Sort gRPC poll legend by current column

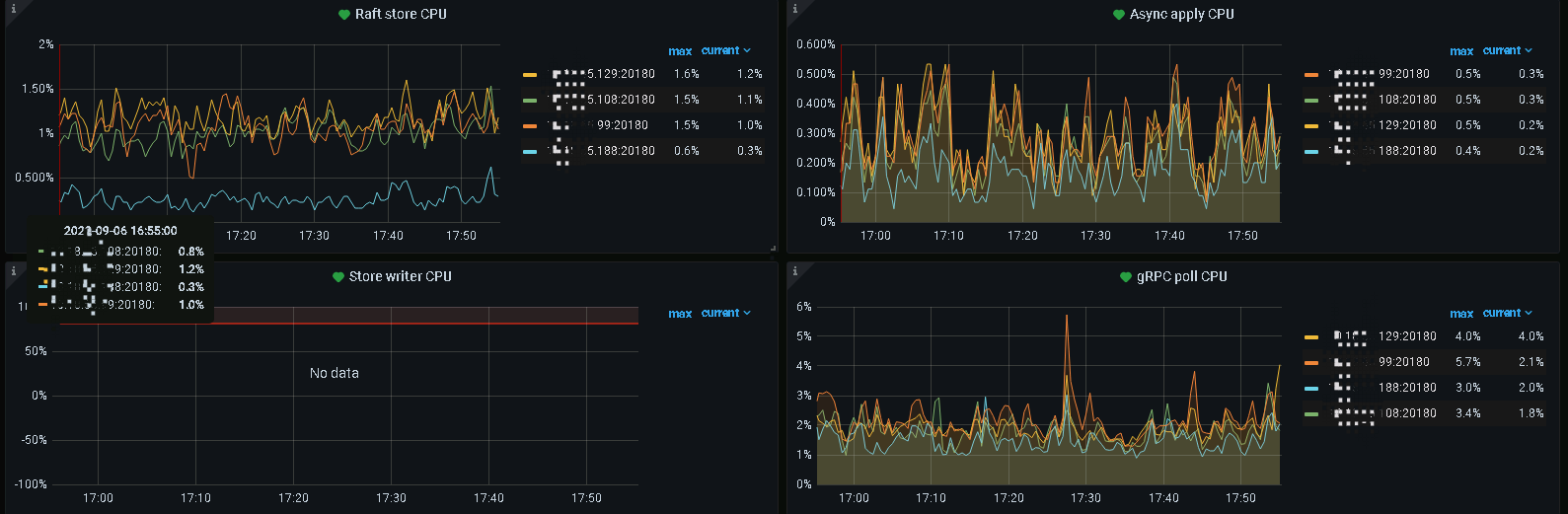coord(1507,313)
